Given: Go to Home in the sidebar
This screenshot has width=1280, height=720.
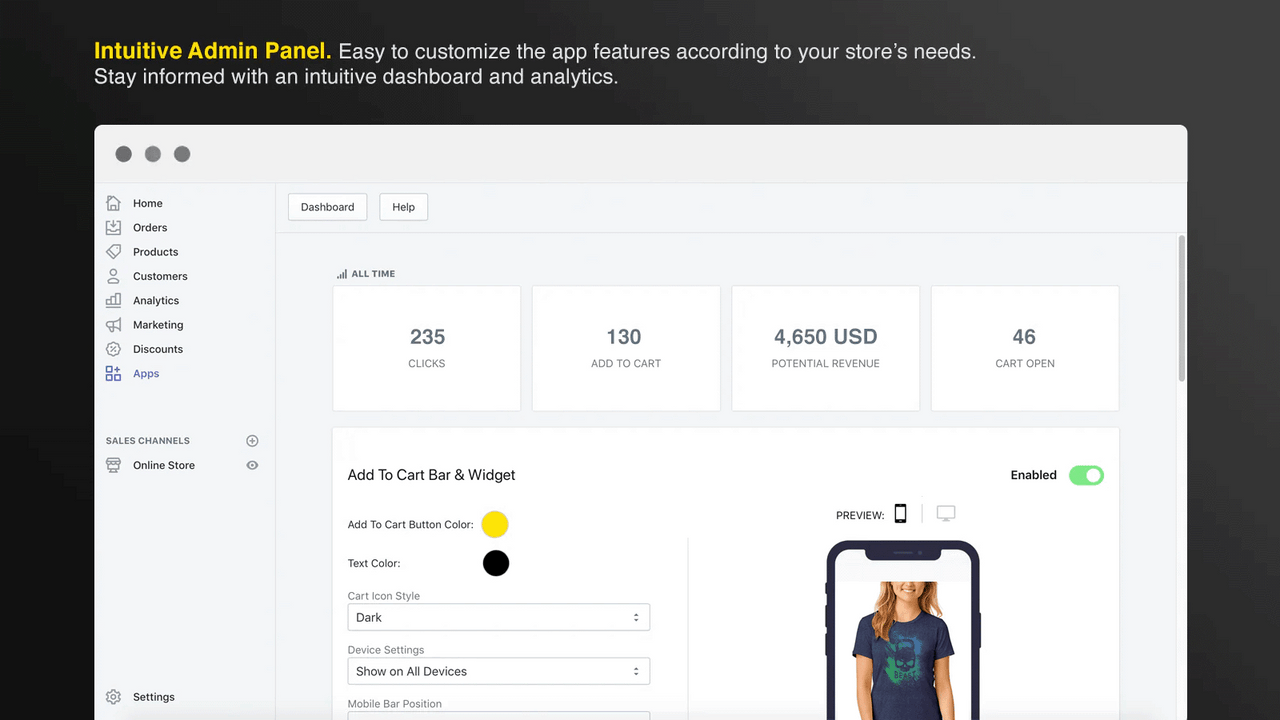Looking at the screenshot, I should tap(147, 203).
